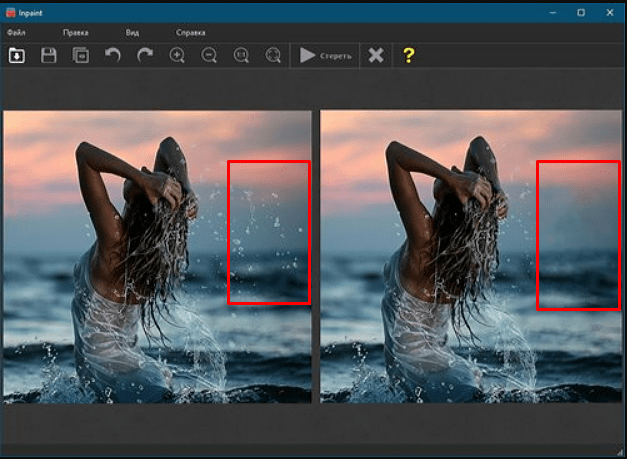Image resolution: width=627 pixels, height=459 pixels.
Task: Click inside the left image's red selection box
Action: (x=269, y=232)
